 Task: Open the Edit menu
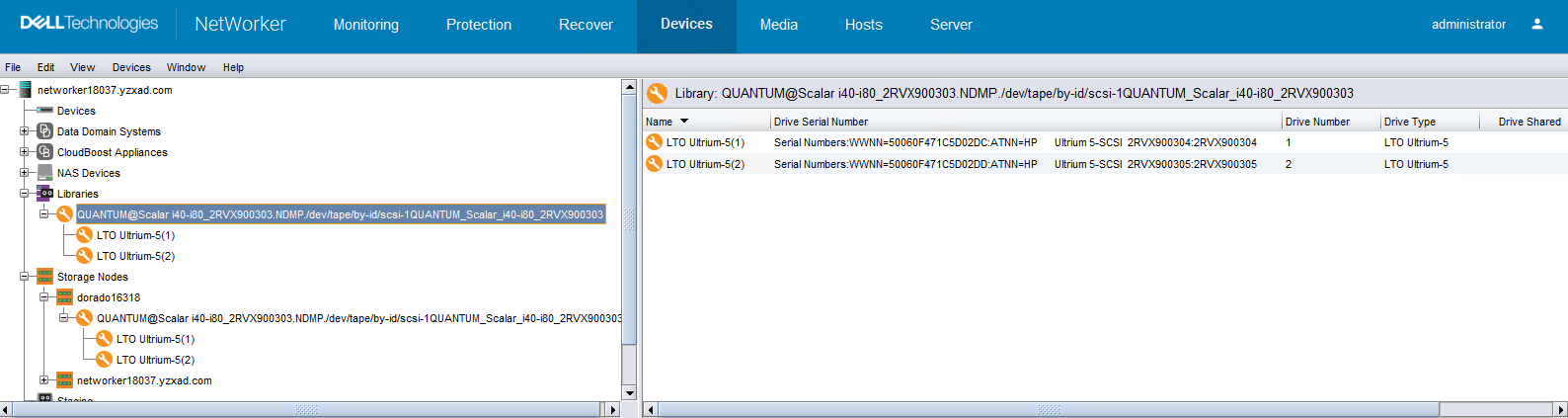tap(46, 67)
